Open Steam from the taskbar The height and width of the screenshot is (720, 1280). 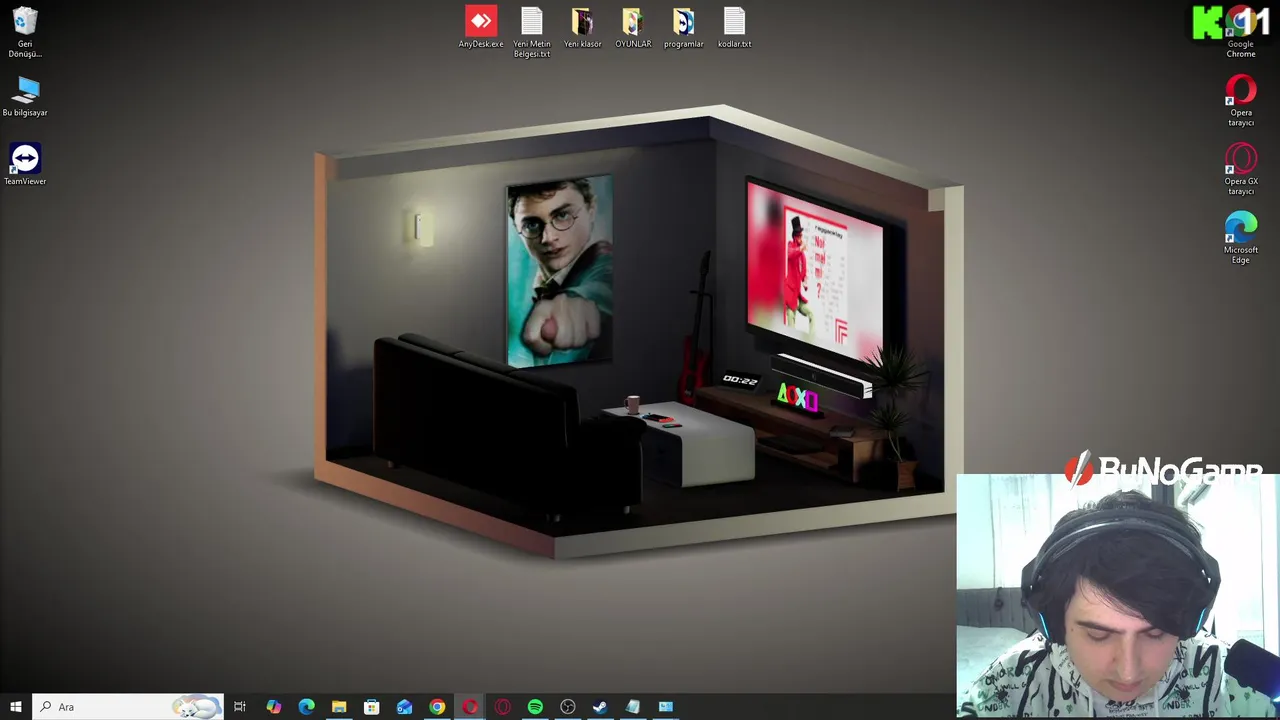600,707
